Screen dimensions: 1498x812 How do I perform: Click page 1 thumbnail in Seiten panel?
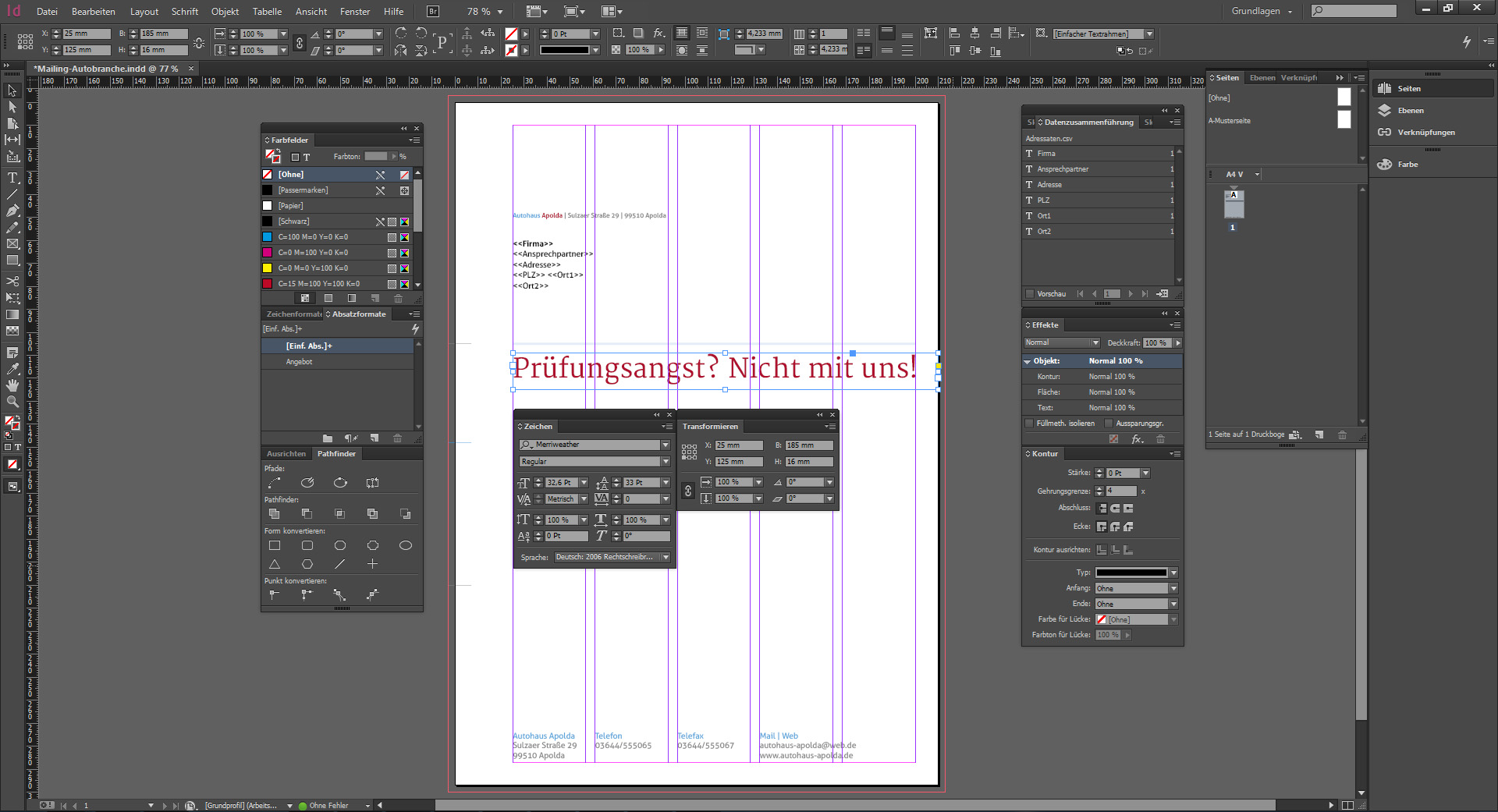[x=1234, y=206]
